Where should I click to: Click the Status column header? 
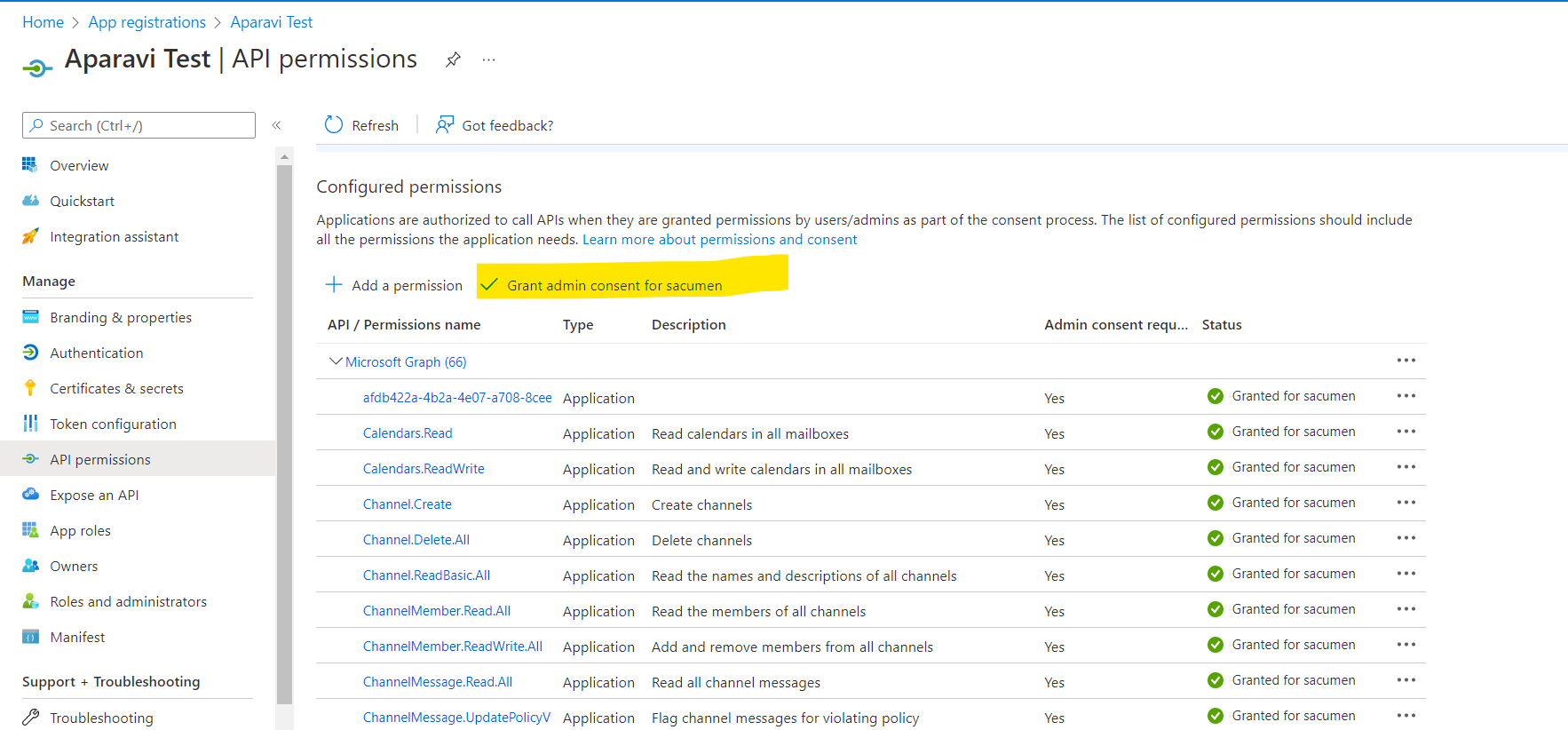[x=1222, y=324]
